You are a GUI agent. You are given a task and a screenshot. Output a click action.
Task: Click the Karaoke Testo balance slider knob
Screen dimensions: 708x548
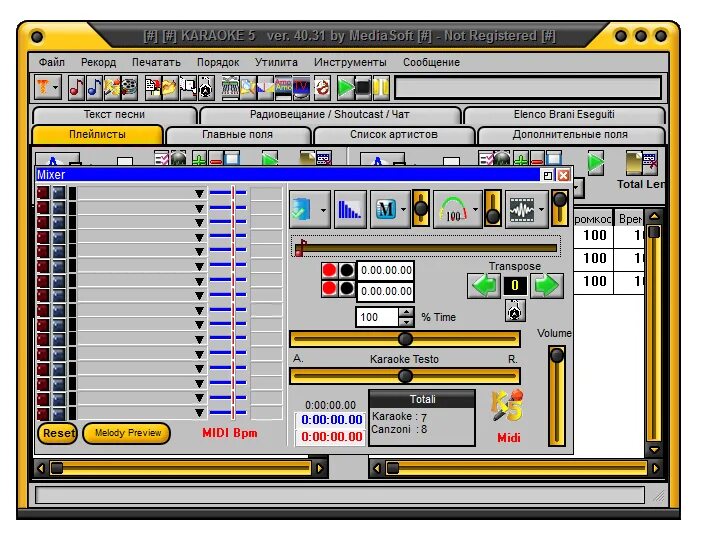[x=405, y=376]
